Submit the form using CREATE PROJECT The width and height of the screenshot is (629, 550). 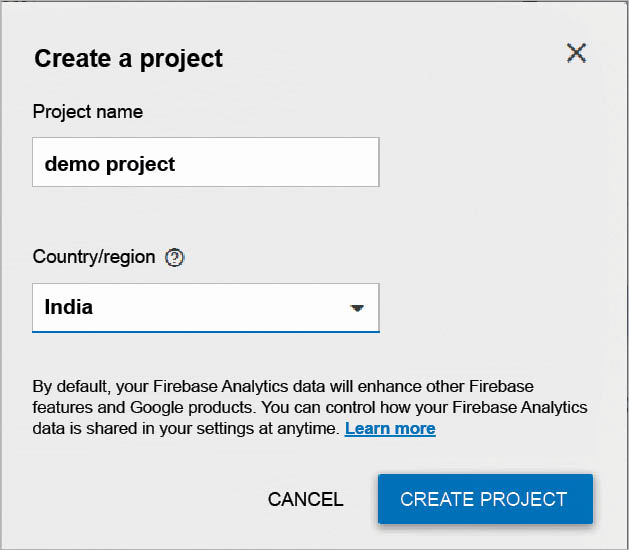[484, 499]
